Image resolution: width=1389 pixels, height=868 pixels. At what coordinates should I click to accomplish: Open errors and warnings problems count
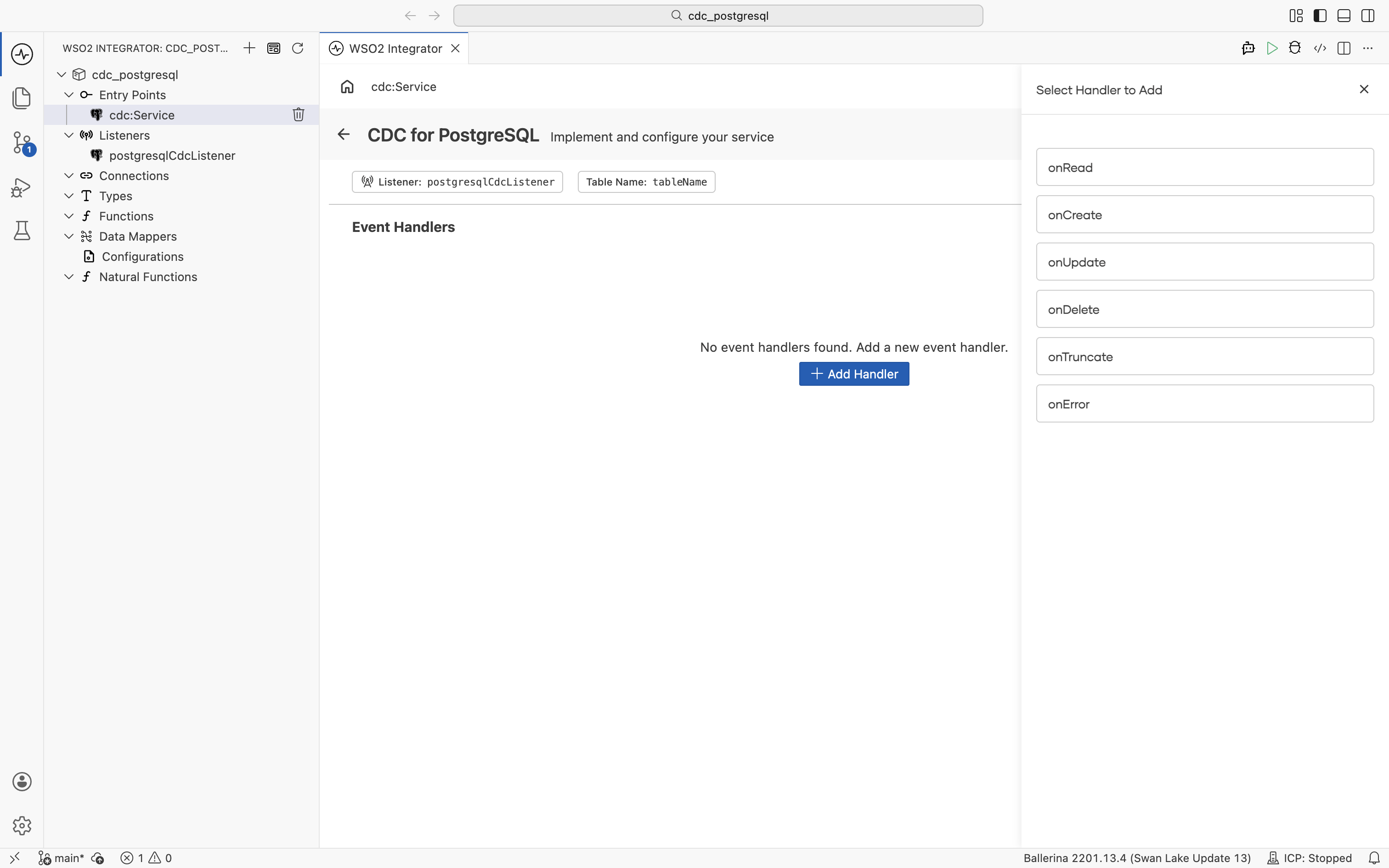tap(147, 858)
